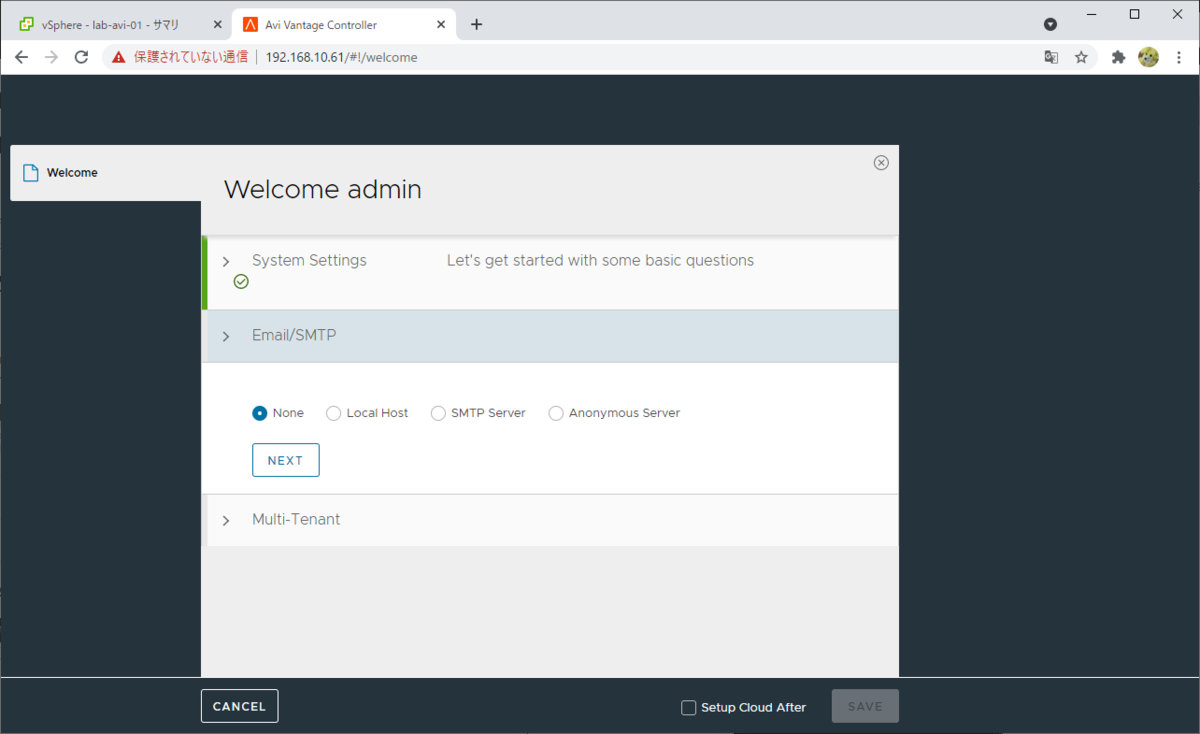Toggle the Email/SMTP section chevron

coord(226,337)
